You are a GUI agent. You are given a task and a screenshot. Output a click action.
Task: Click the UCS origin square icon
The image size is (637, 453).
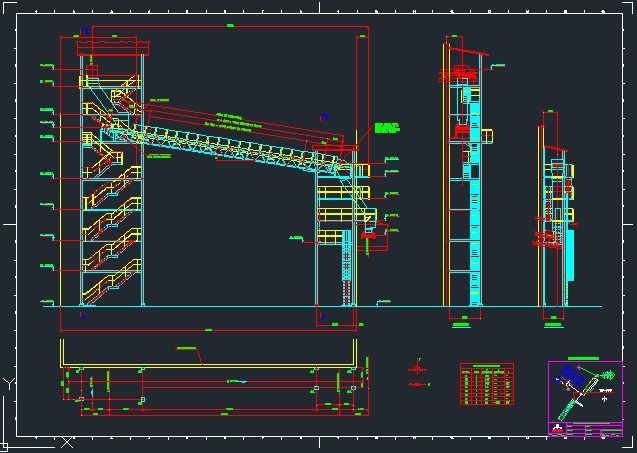3,447
